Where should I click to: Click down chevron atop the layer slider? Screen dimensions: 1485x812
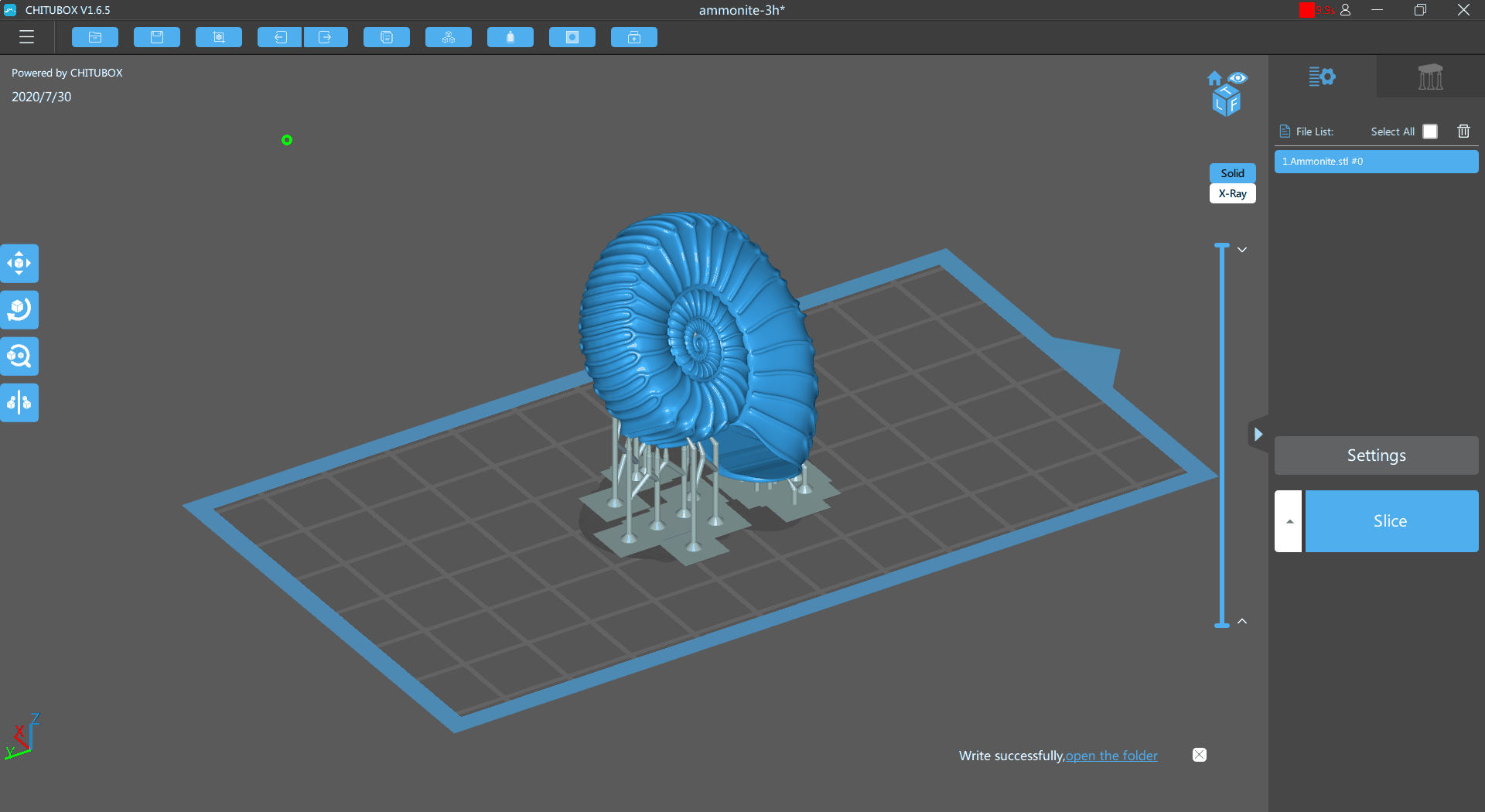tap(1242, 250)
